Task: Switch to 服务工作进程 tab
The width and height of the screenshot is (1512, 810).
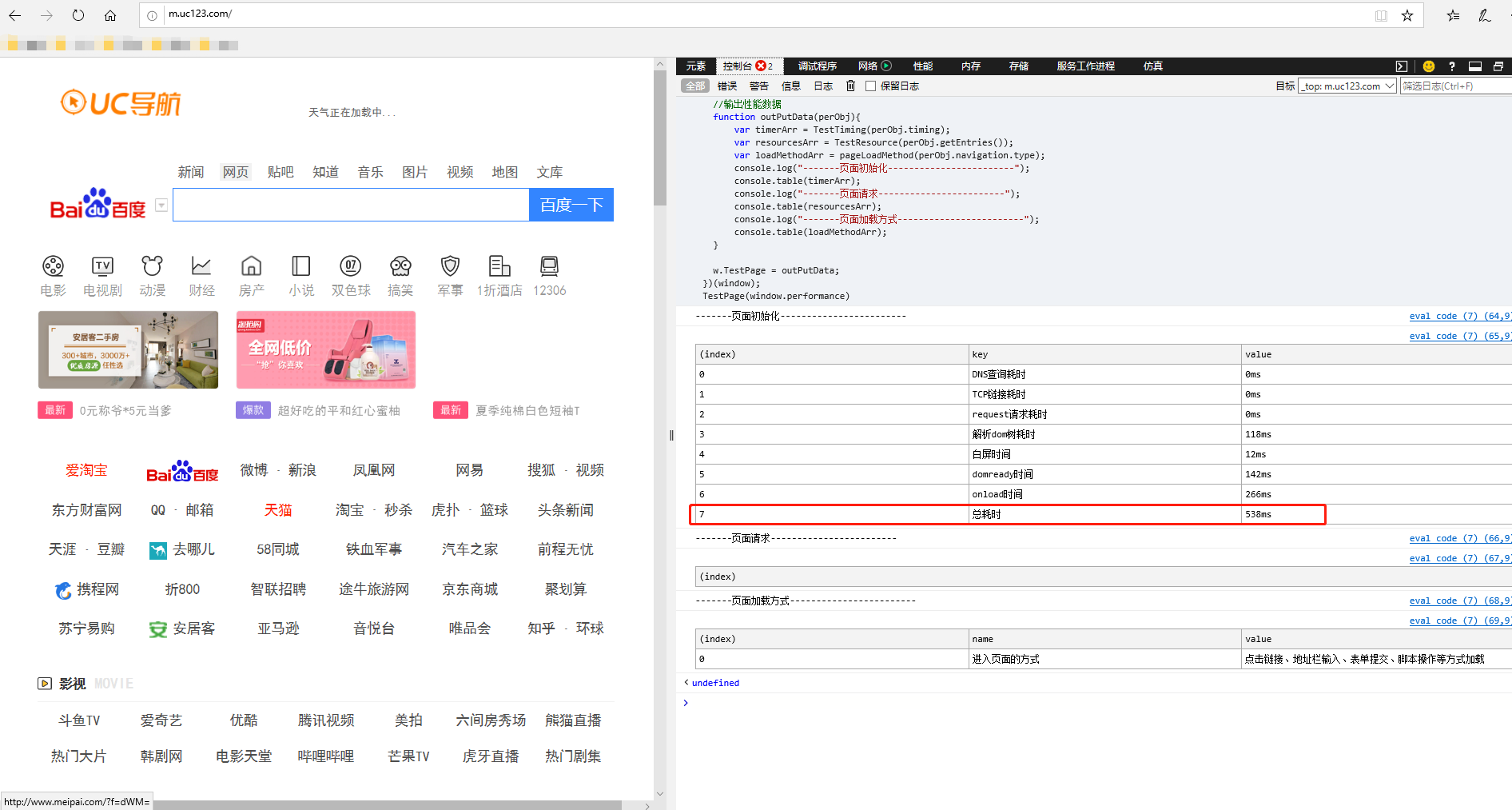Action: click(x=1086, y=66)
